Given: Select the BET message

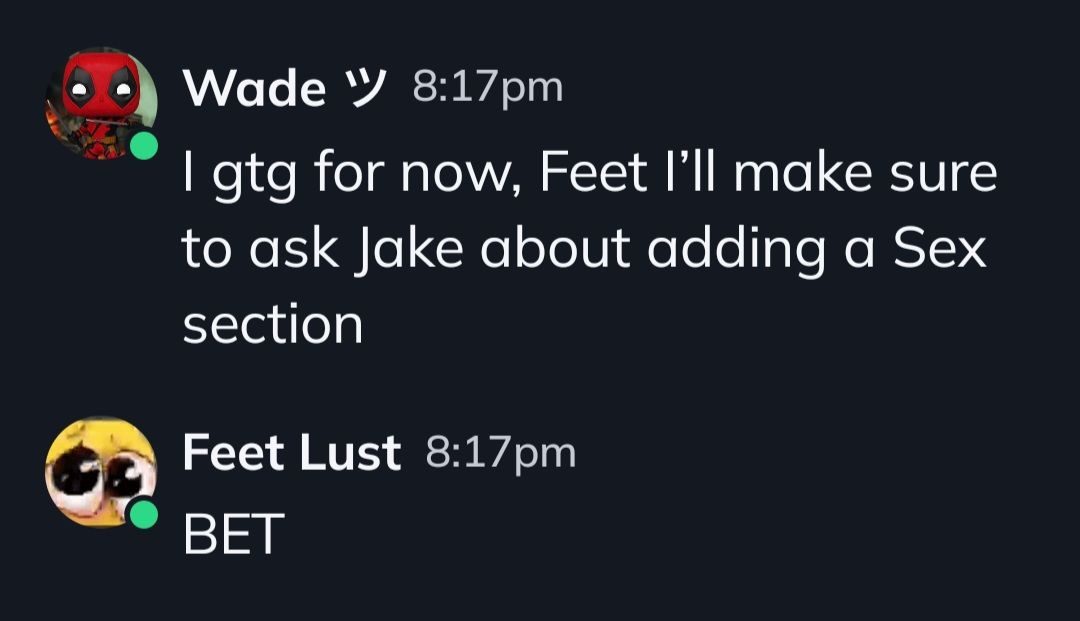Looking at the screenshot, I should [234, 534].
